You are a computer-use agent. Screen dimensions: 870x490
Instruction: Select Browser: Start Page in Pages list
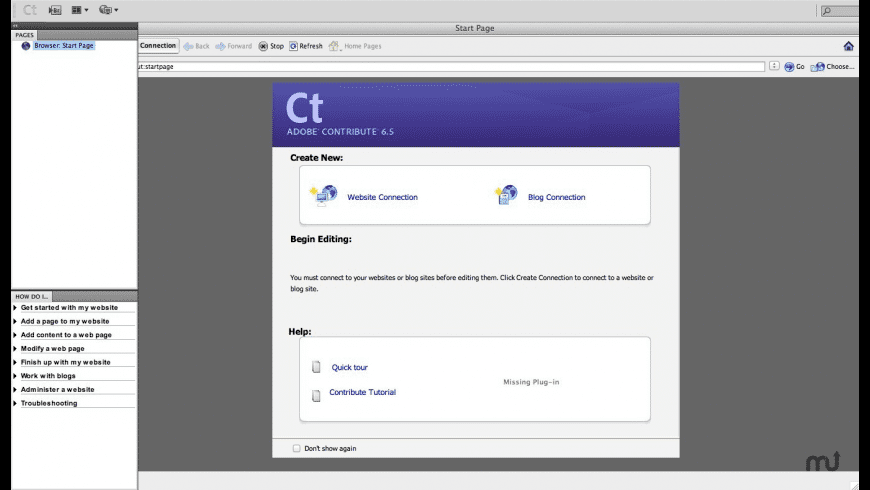click(64, 46)
